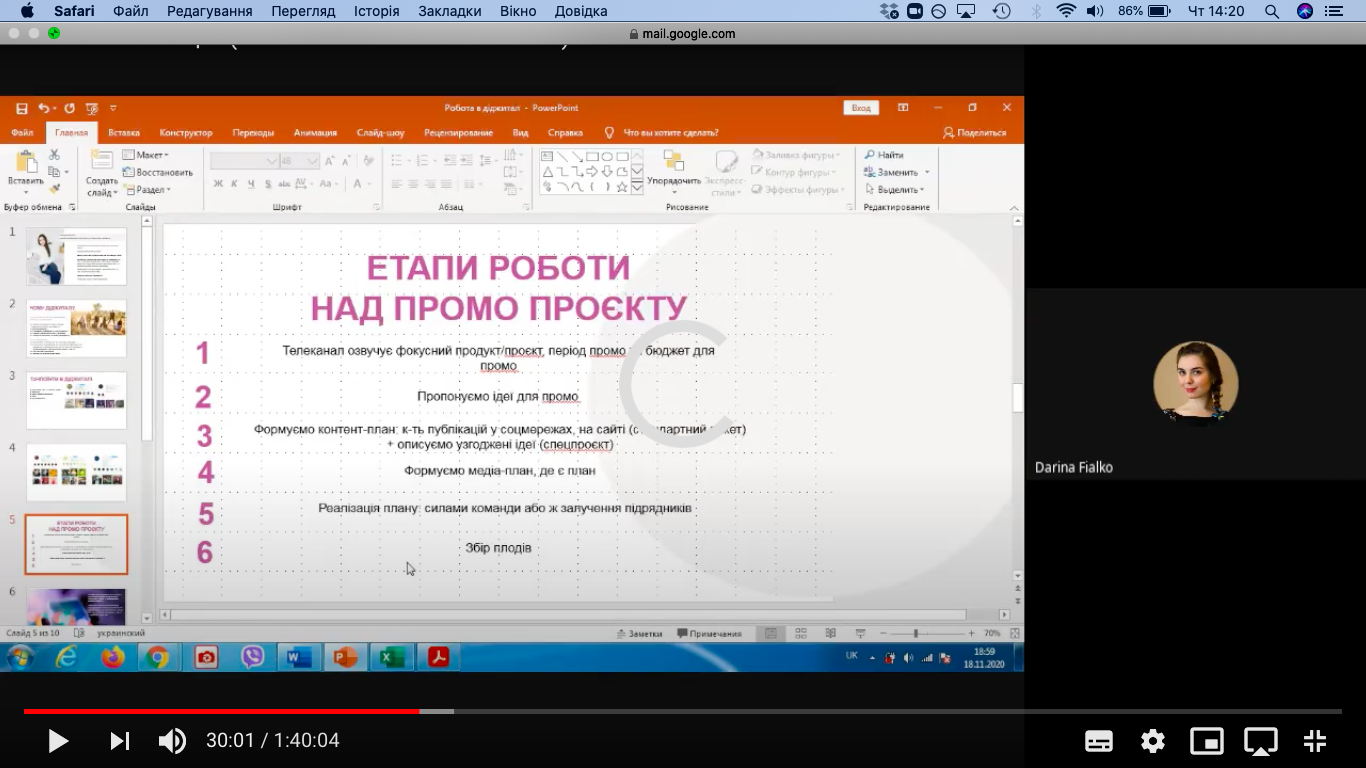Enable miniplayer mode
Viewport: 1366px width, 768px height.
(1207, 741)
